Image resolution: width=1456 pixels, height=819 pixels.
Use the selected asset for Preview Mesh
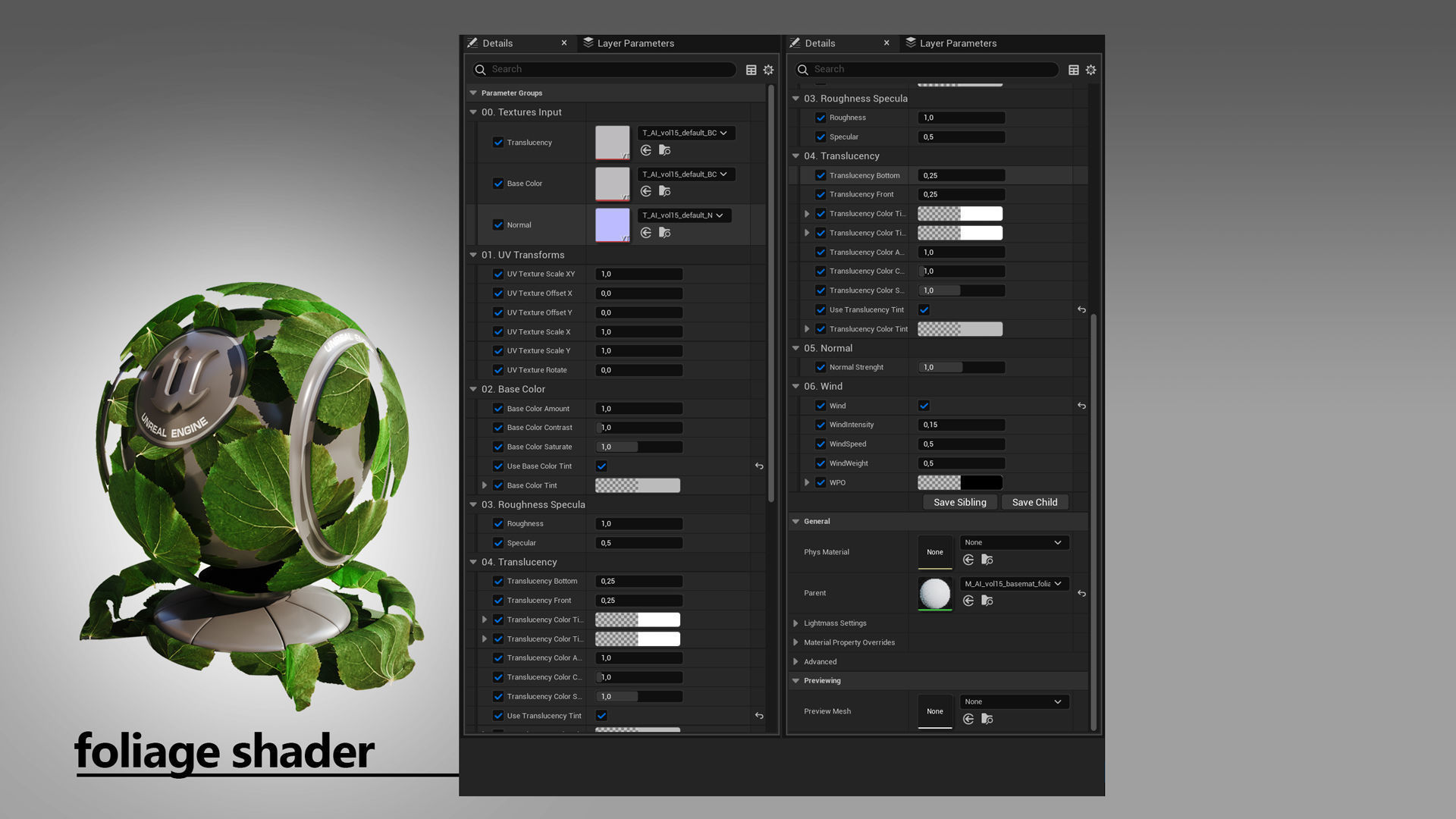[968, 719]
